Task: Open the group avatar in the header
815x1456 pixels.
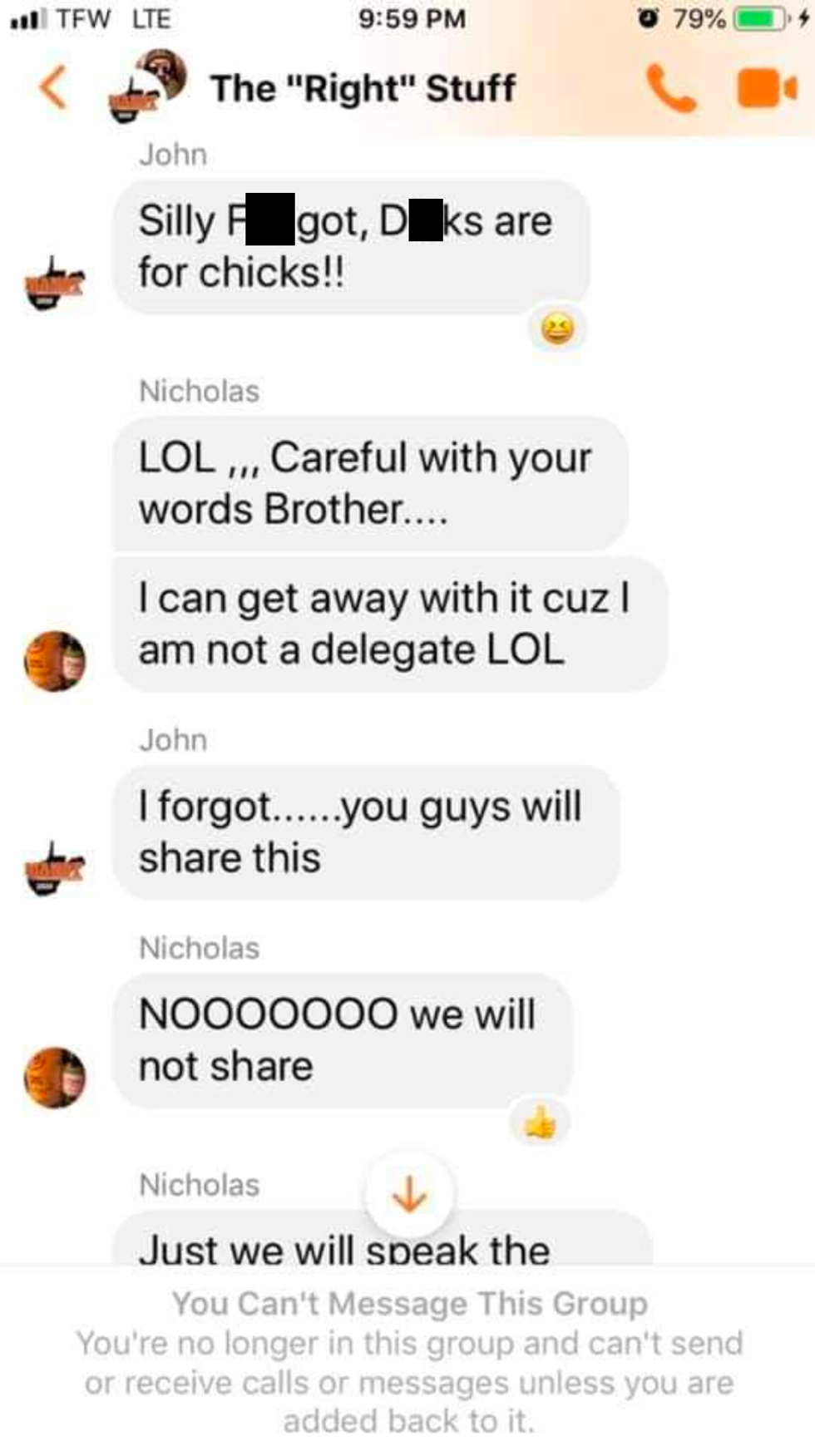Action: [x=147, y=86]
